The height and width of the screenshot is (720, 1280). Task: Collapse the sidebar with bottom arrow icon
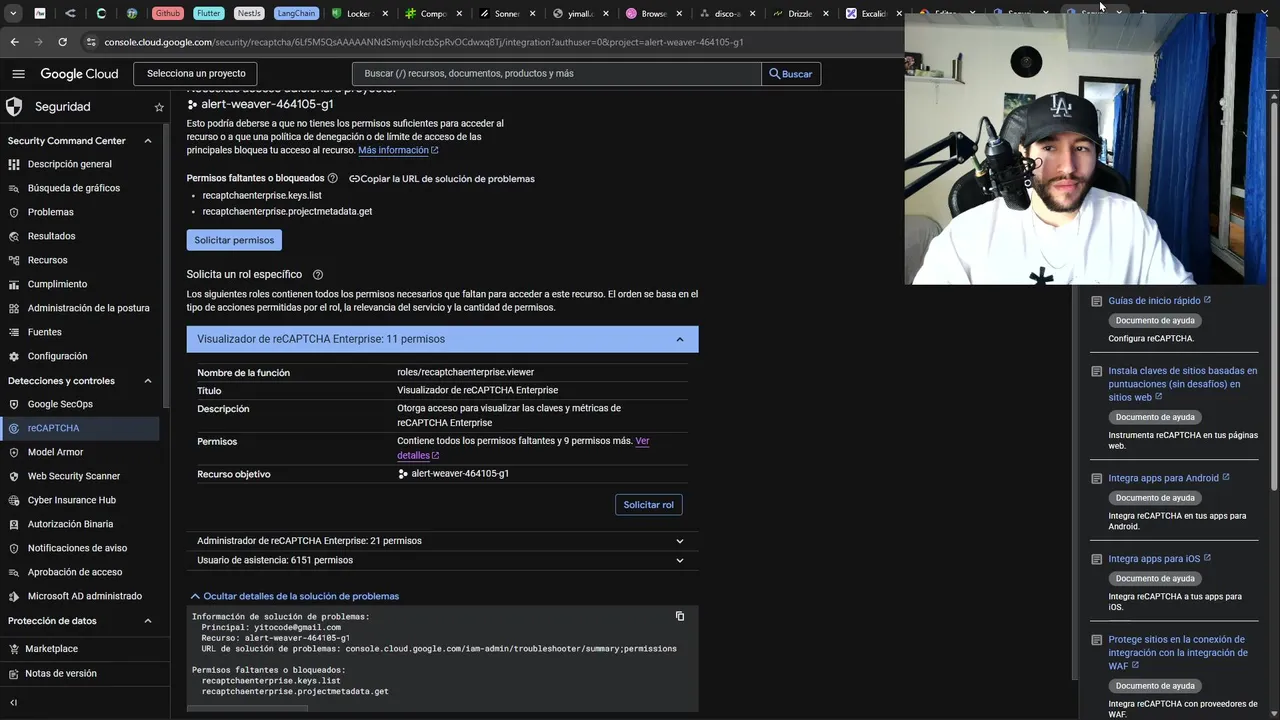pyautogui.click(x=13, y=703)
